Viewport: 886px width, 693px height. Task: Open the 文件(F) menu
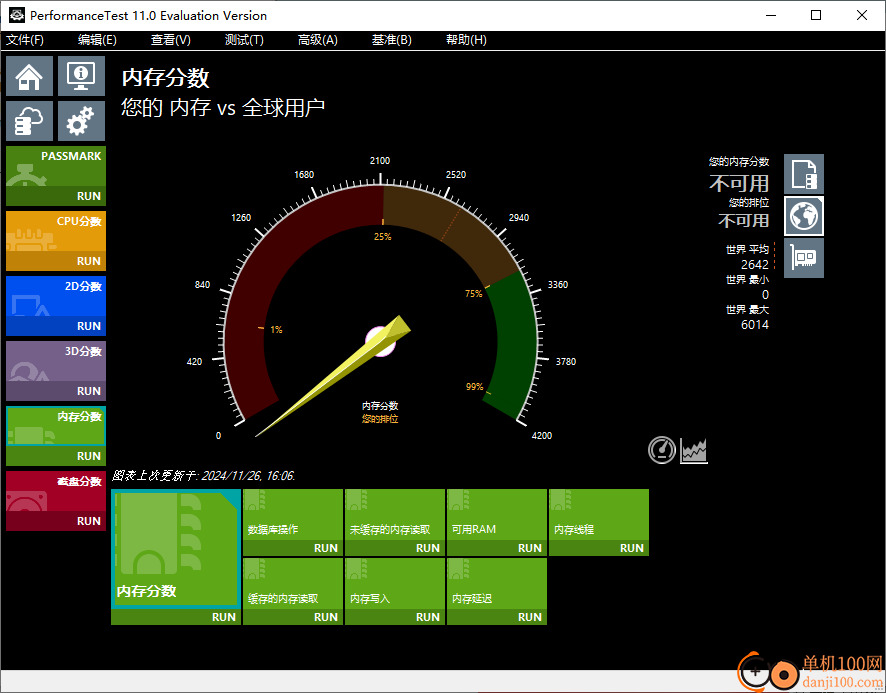point(25,40)
